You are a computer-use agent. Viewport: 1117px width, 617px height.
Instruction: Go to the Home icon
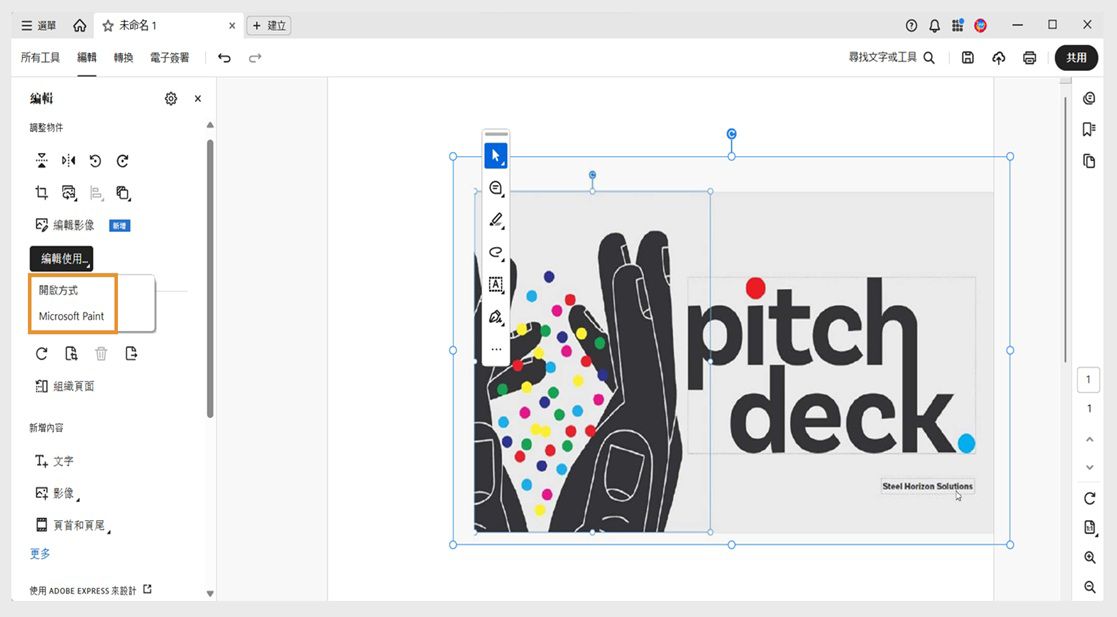click(80, 26)
